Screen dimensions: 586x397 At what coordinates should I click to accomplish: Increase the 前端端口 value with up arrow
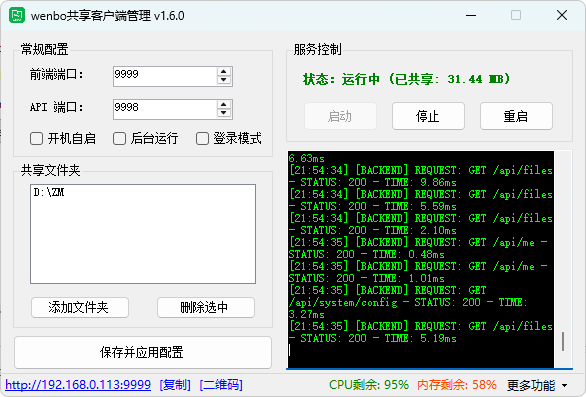click(x=223, y=72)
